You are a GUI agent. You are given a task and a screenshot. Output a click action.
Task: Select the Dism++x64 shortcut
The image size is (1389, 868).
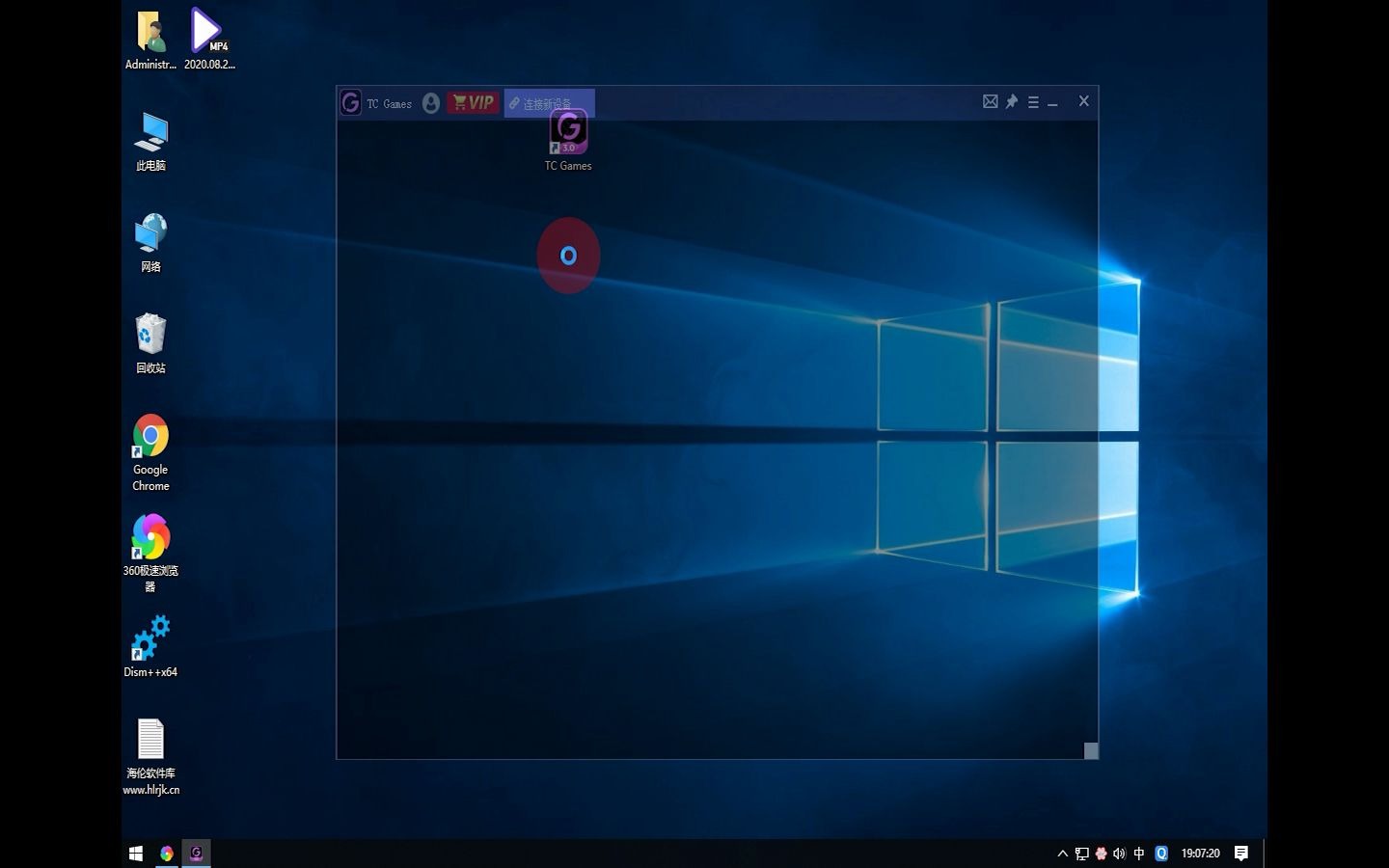point(150,646)
